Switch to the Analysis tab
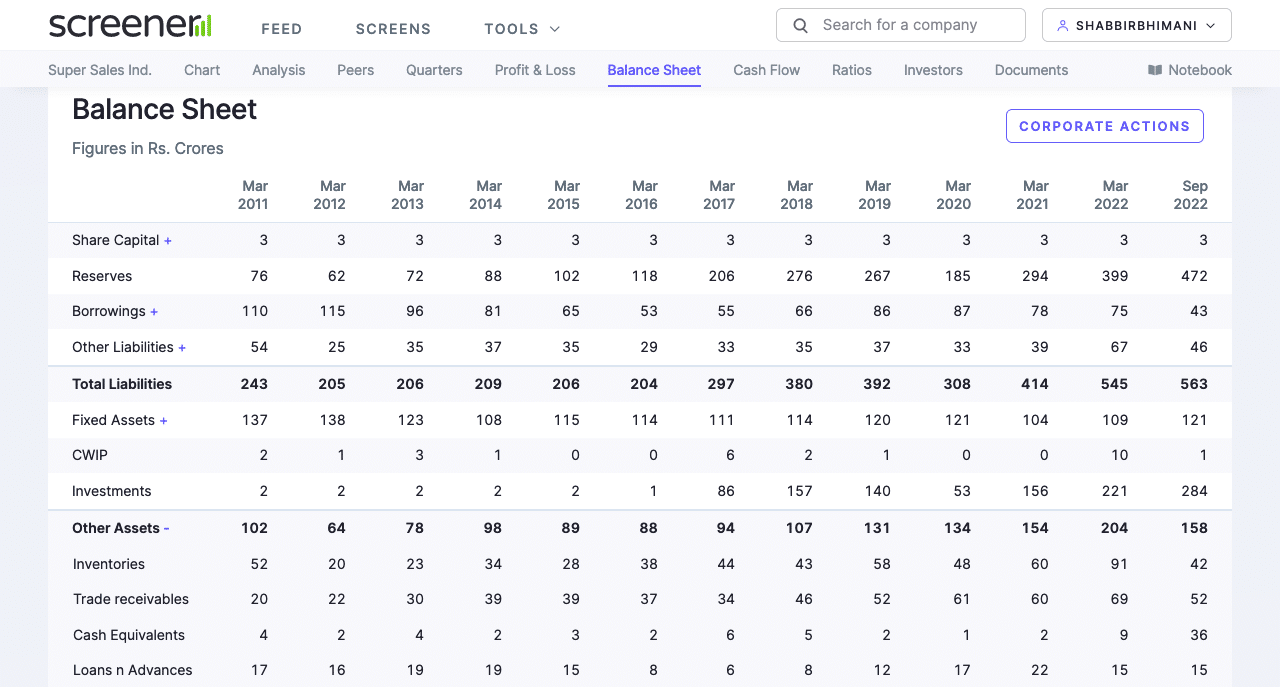Viewport: 1280px width, 687px height. tap(279, 70)
